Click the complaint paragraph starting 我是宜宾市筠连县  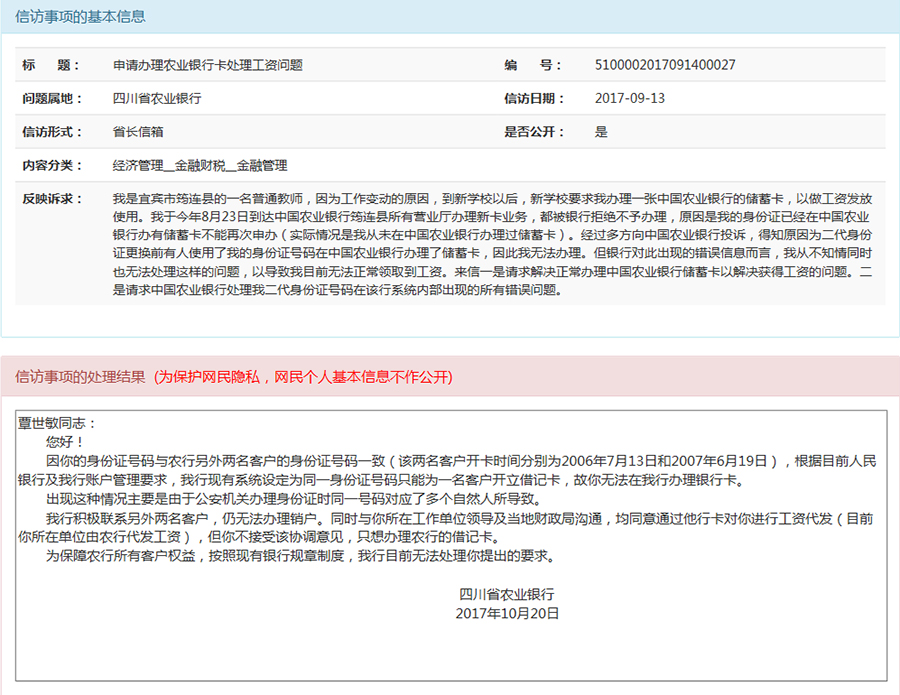pyautogui.click(x=492, y=244)
